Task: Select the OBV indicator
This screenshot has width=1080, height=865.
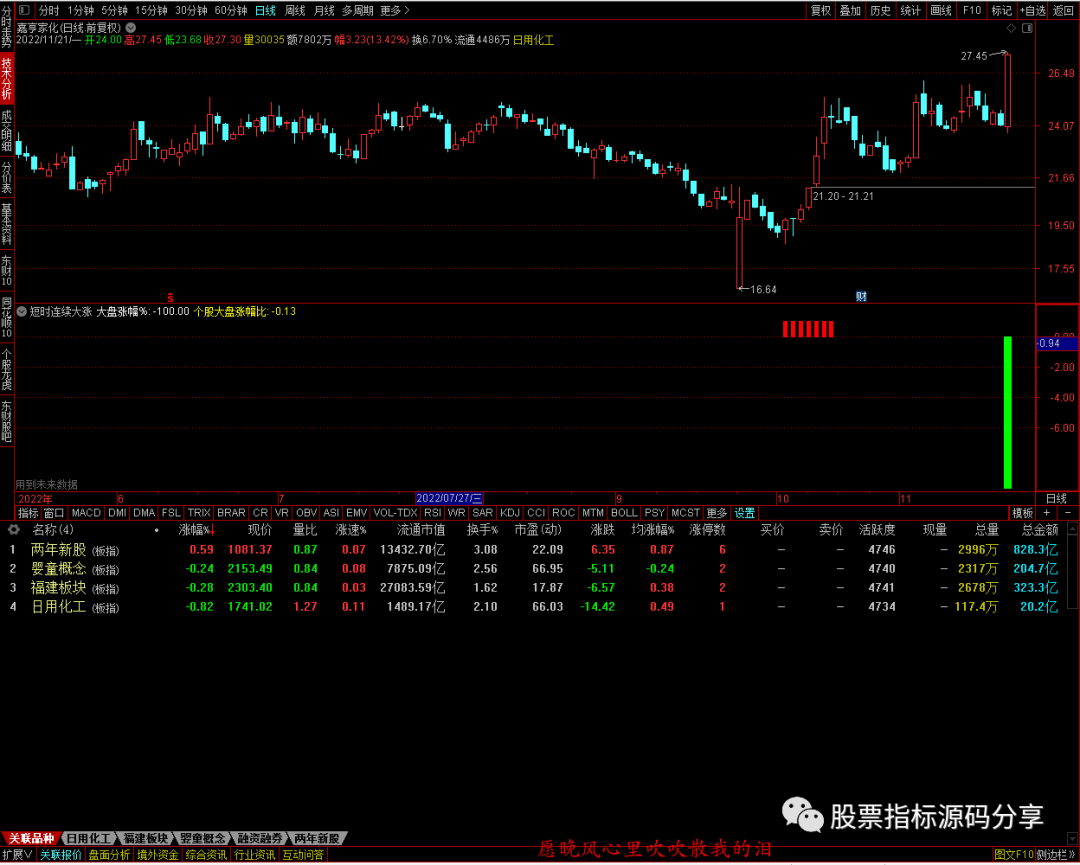Action: (x=306, y=513)
